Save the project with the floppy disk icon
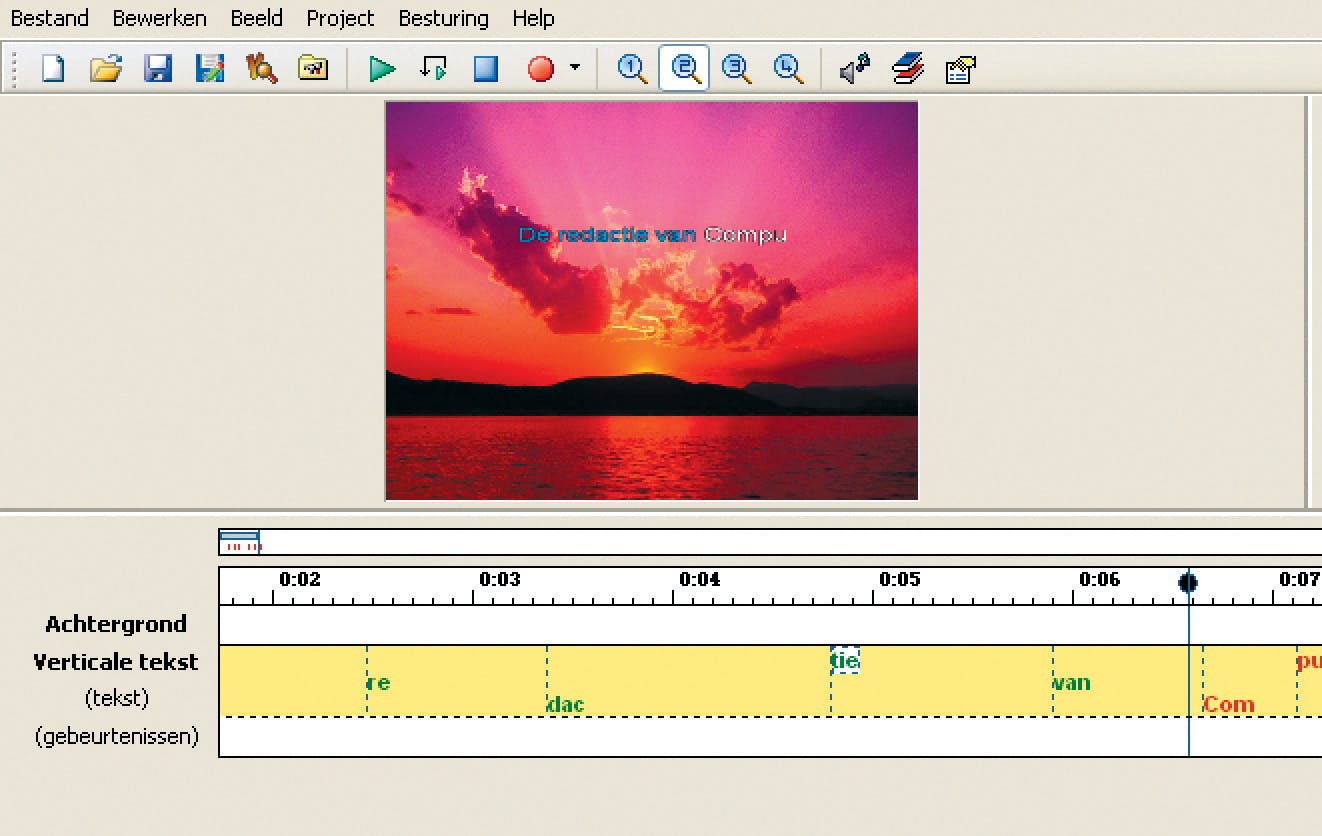This screenshot has height=836, width=1322. click(158, 69)
